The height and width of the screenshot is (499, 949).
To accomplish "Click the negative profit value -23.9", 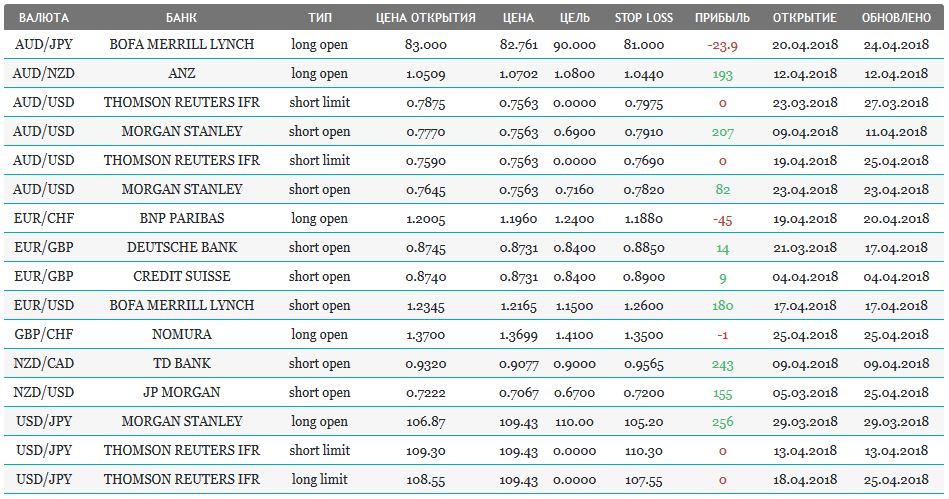I will tap(723, 45).
